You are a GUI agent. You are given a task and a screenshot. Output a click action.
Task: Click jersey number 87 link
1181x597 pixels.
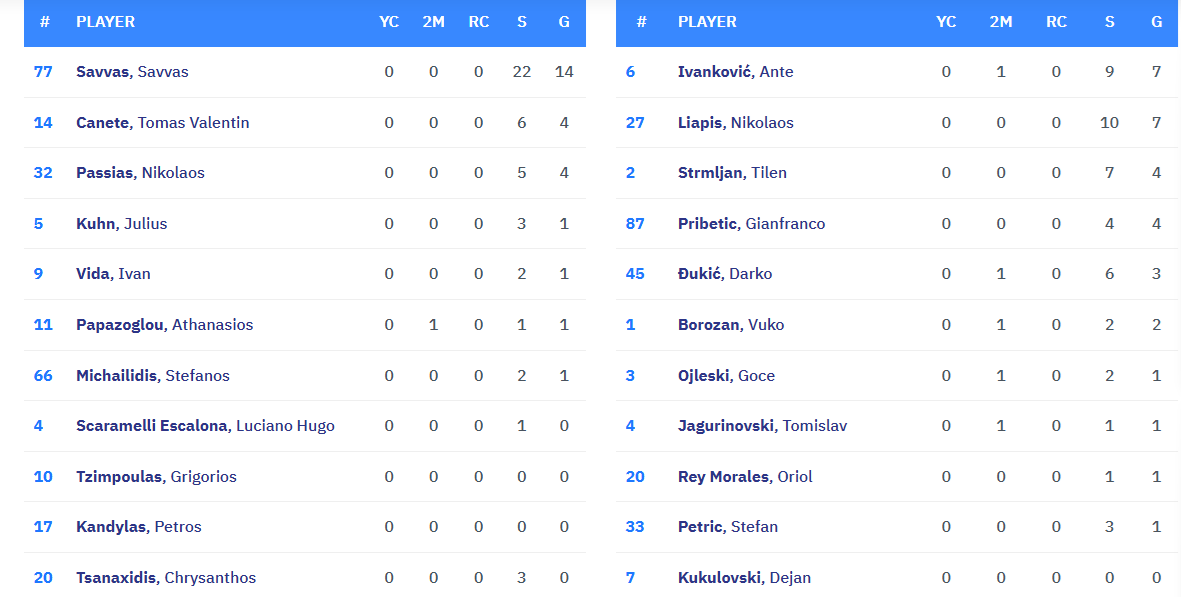click(635, 224)
